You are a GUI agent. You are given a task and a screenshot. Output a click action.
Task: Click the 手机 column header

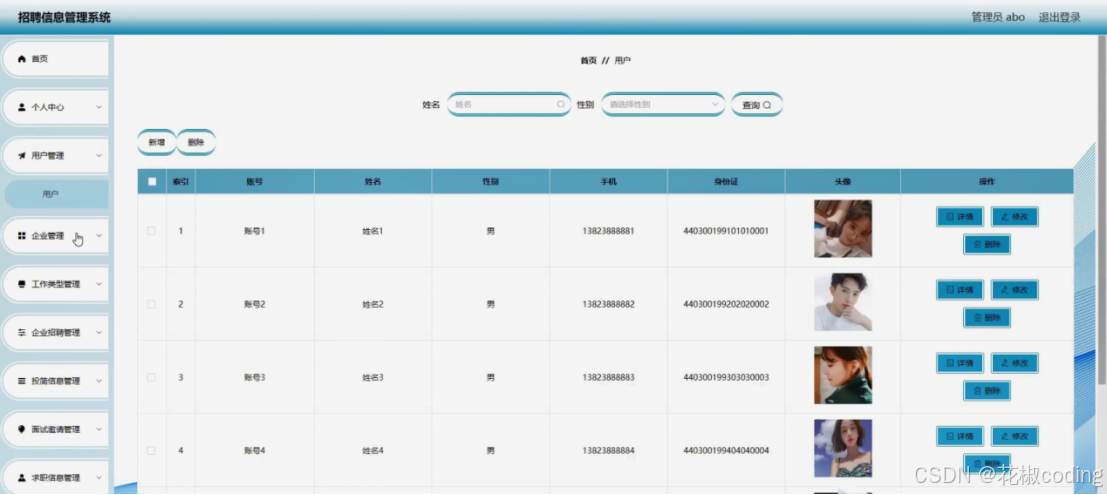point(608,181)
